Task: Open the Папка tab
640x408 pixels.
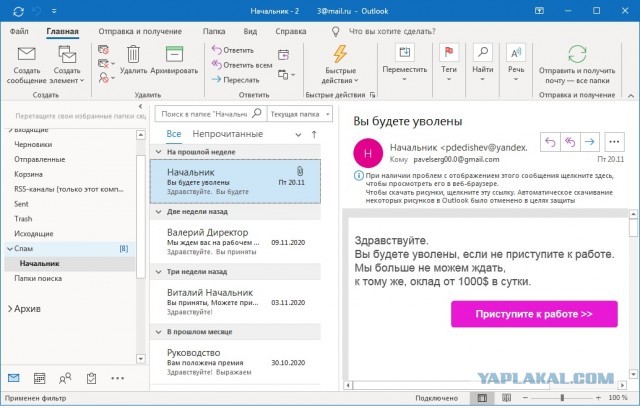Action: (214, 31)
